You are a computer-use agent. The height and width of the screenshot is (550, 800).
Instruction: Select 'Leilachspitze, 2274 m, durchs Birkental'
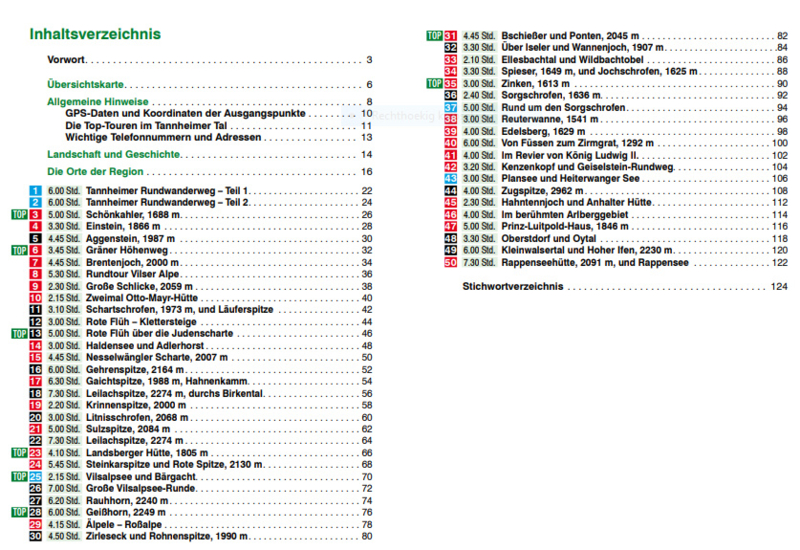tap(174, 393)
